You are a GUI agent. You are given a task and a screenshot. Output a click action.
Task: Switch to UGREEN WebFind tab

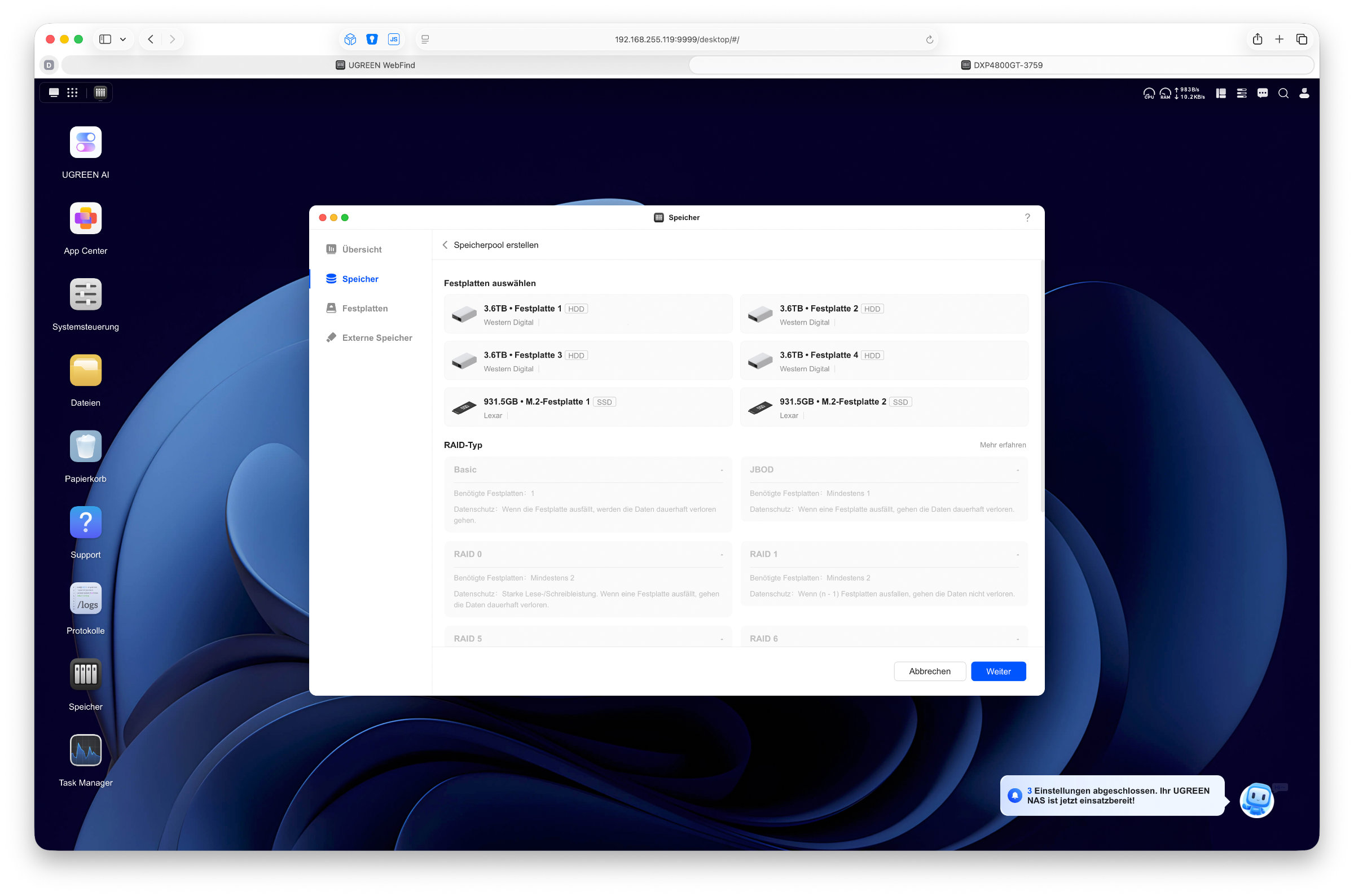[375, 65]
